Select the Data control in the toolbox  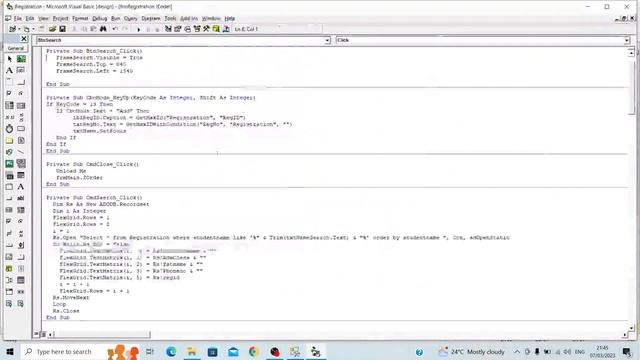click(x=21, y=164)
